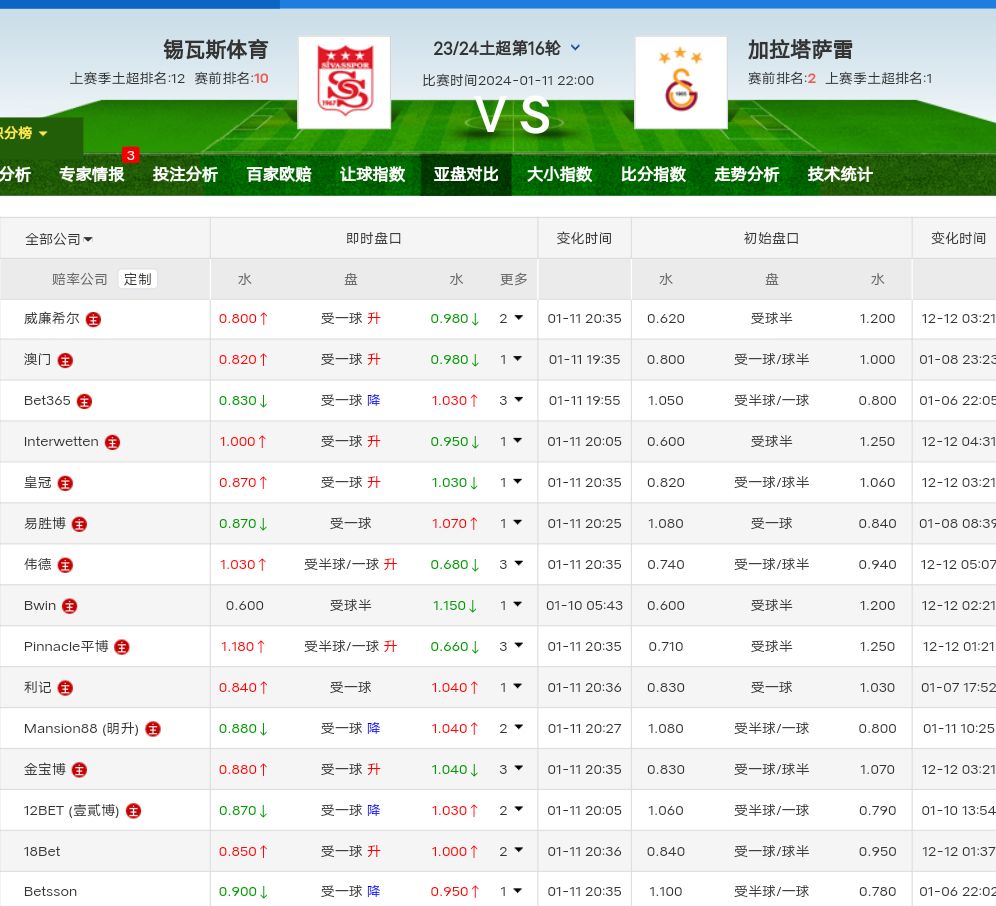Expand the 23/24土超第16轮 round selector
Viewport: 996px width, 906px height.
(x=575, y=48)
